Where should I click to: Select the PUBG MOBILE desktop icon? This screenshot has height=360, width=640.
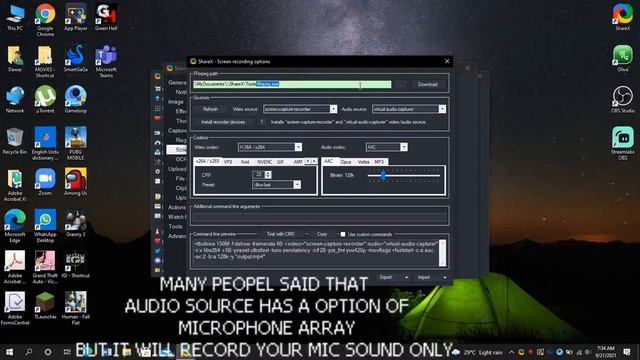click(x=76, y=143)
